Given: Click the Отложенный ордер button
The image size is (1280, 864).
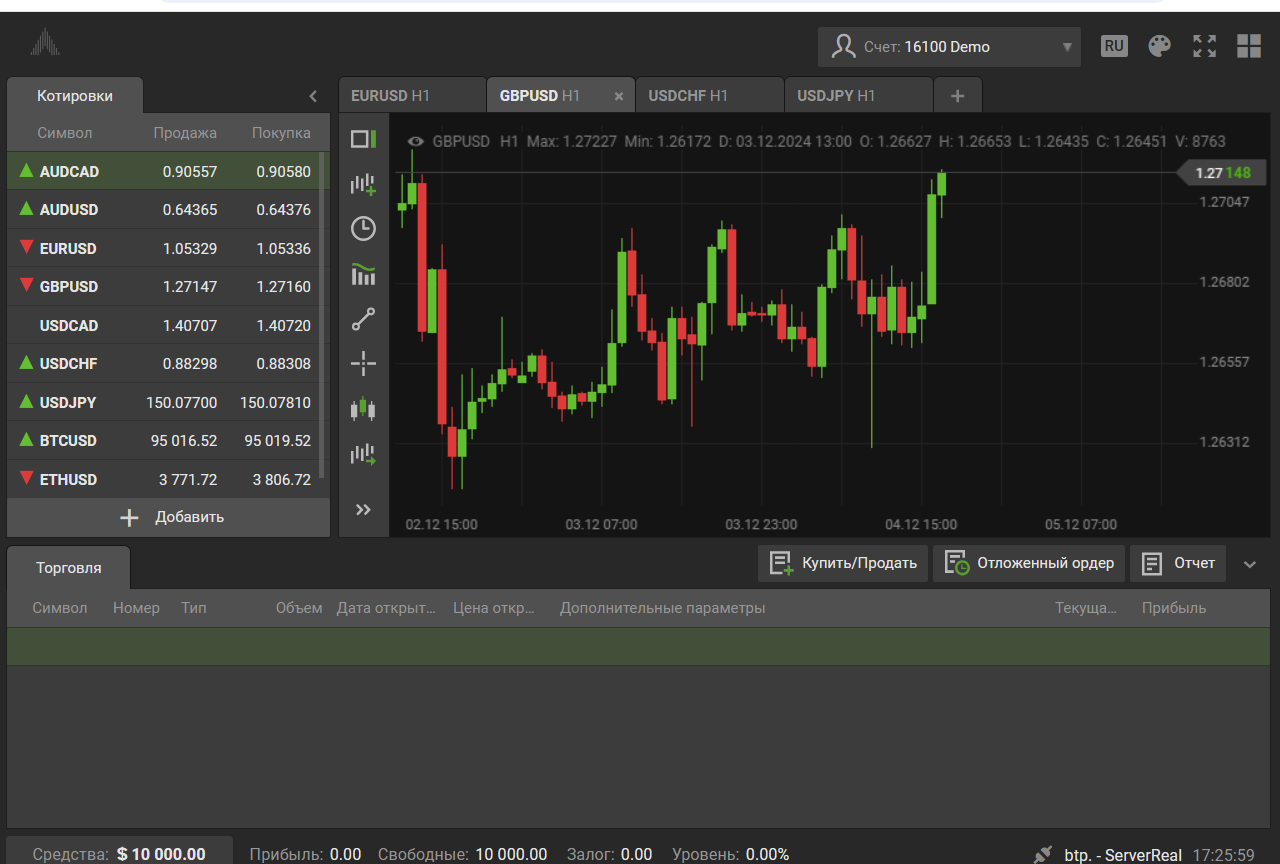Looking at the screenshot, I should (1030, 563).
